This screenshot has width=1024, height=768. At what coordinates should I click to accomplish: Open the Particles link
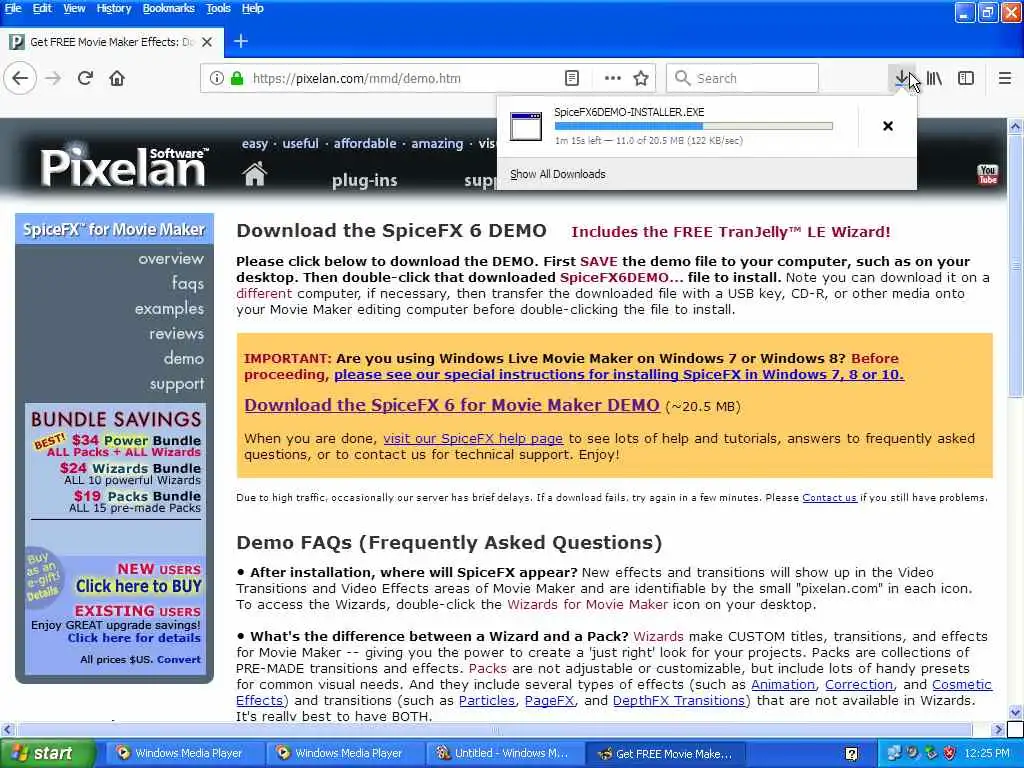pyautogui.click(x=487, y=701)
